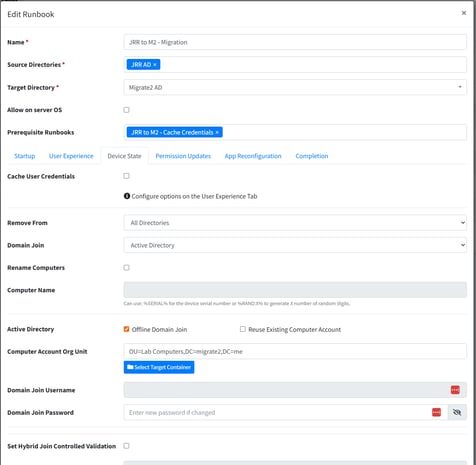Screen dimensions: 476x465
Task: Check Reuse Existing Computer Account
Action: click(243, 329)
